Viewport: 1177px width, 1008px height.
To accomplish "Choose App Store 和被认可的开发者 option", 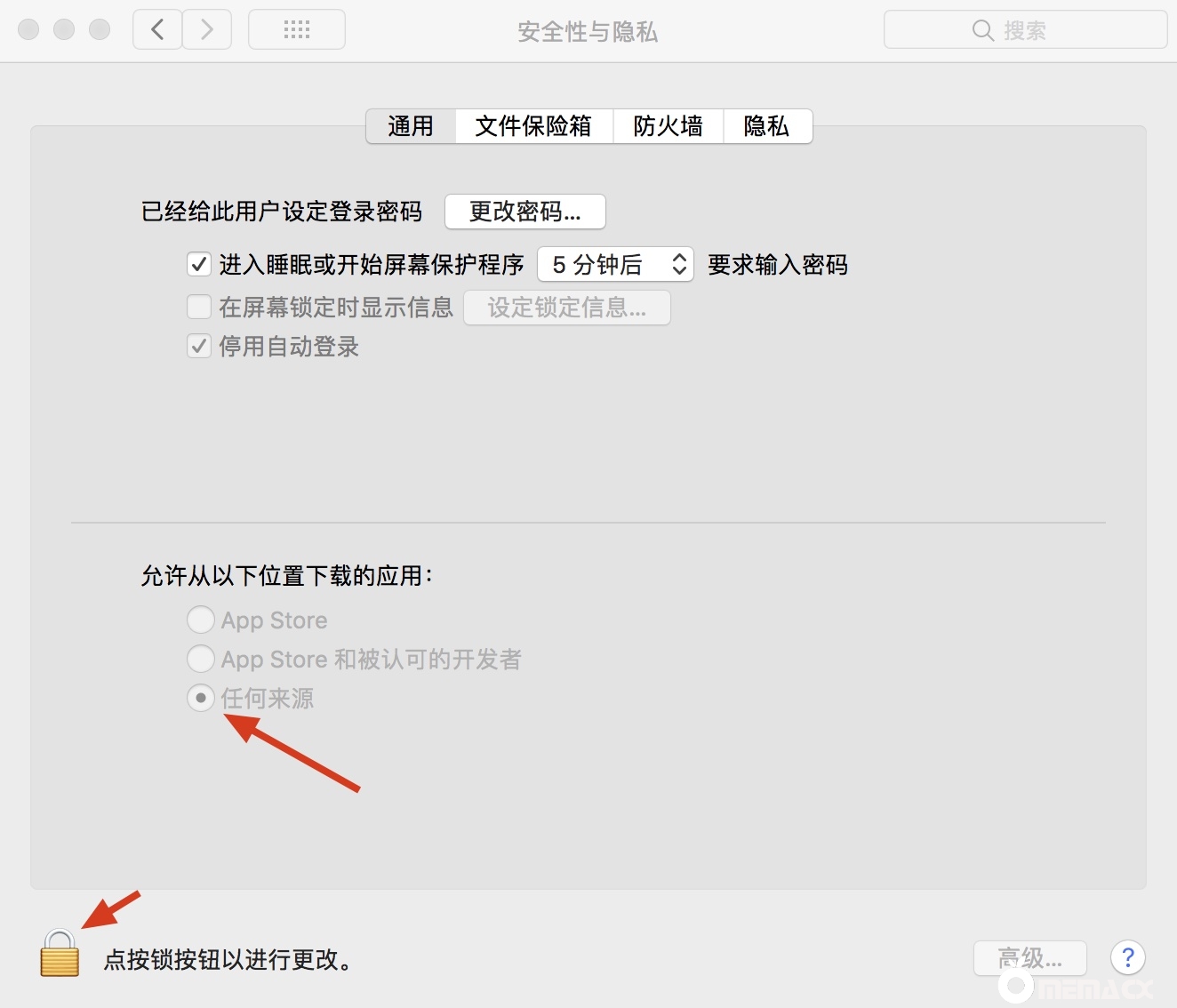I will tap(201, 659).
